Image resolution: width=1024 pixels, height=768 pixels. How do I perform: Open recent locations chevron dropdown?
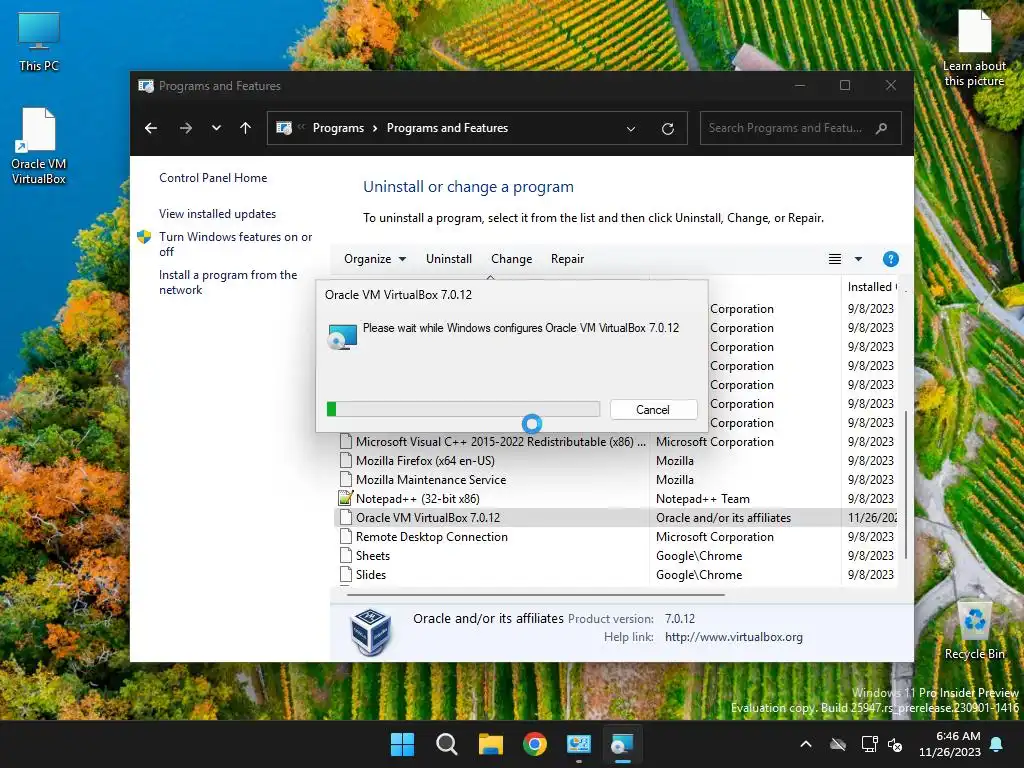[x=216, y=128]
